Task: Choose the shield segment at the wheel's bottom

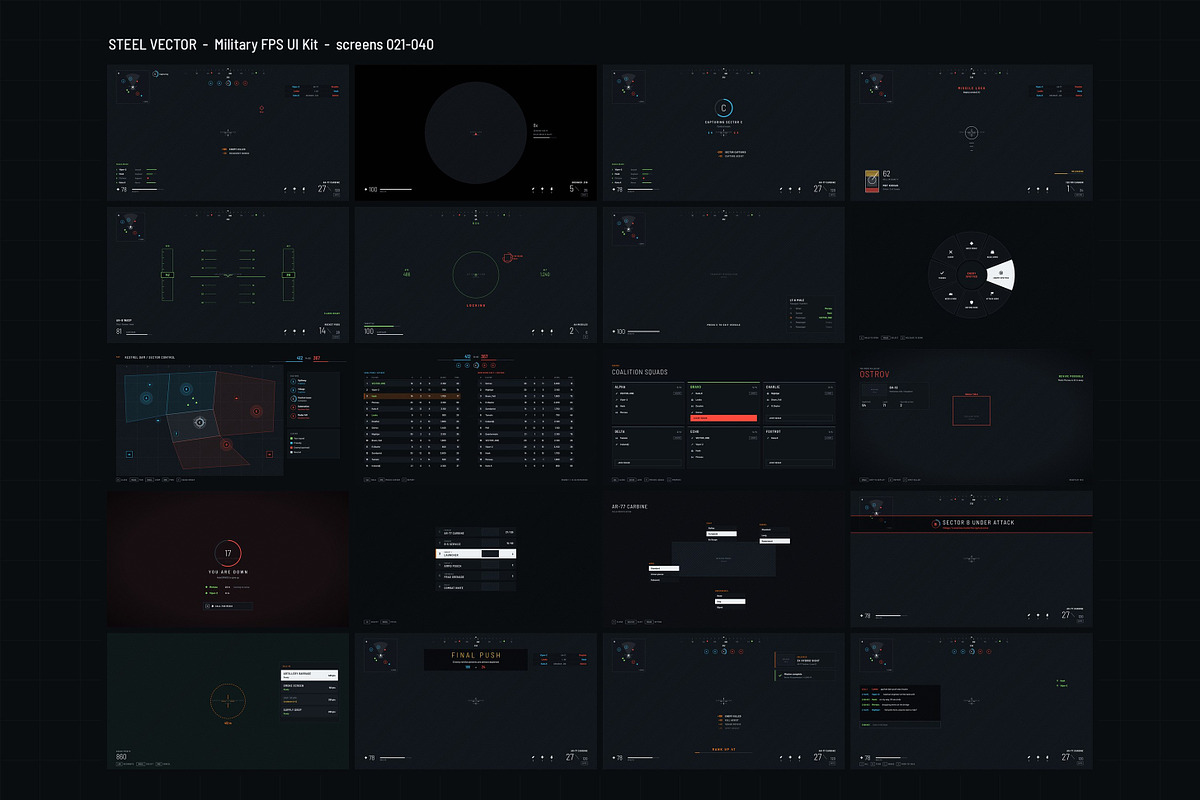Action: (x=970, y=304)
